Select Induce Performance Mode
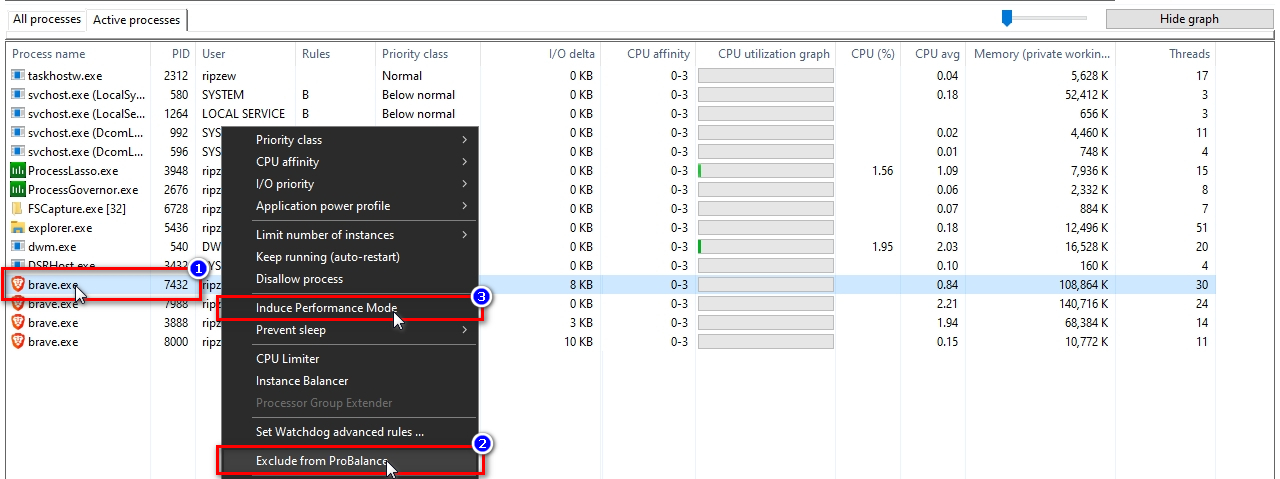The height and width of the screenshot is (479, 1280). point(348,308)
